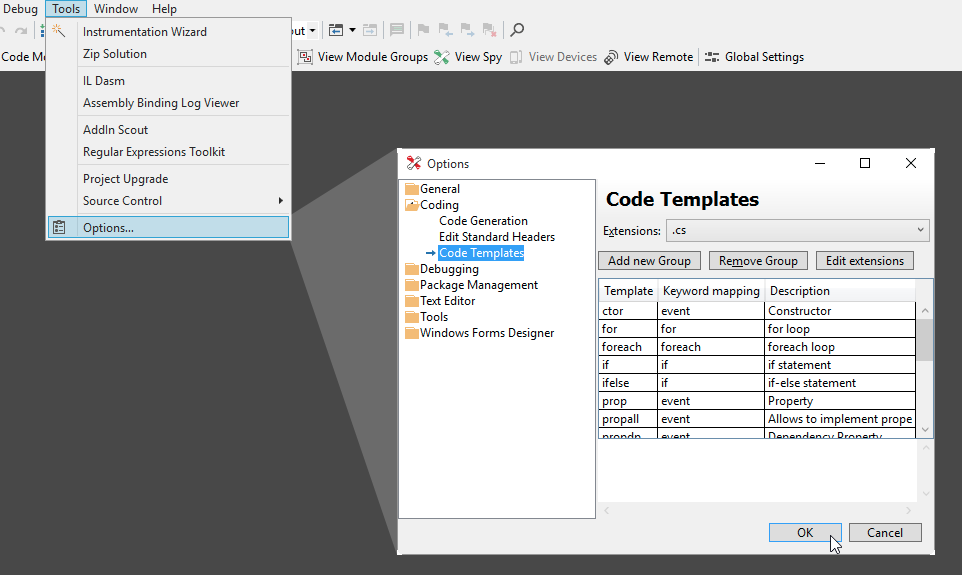
Task: Click the General folder icon
Action: click(x=412, y=188)
